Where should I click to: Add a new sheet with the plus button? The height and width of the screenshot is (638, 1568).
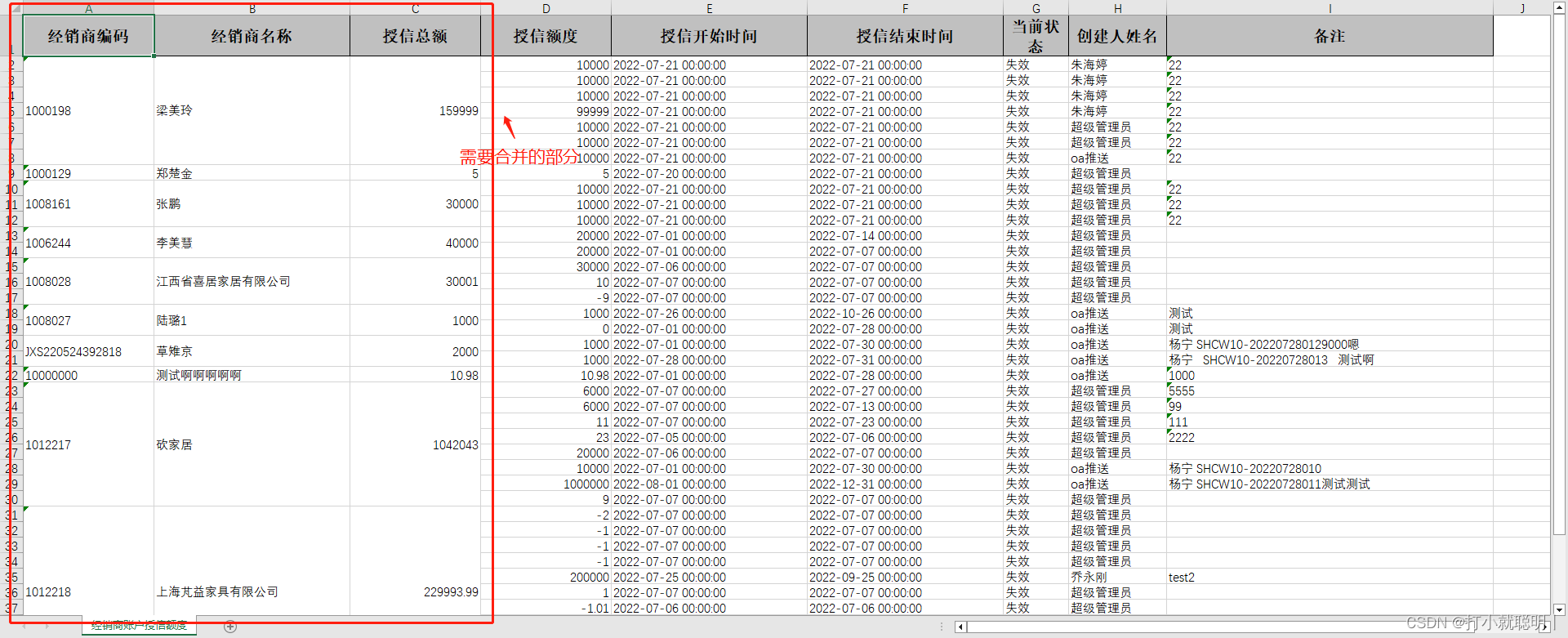pyautogui.click(x=230, y=627)
